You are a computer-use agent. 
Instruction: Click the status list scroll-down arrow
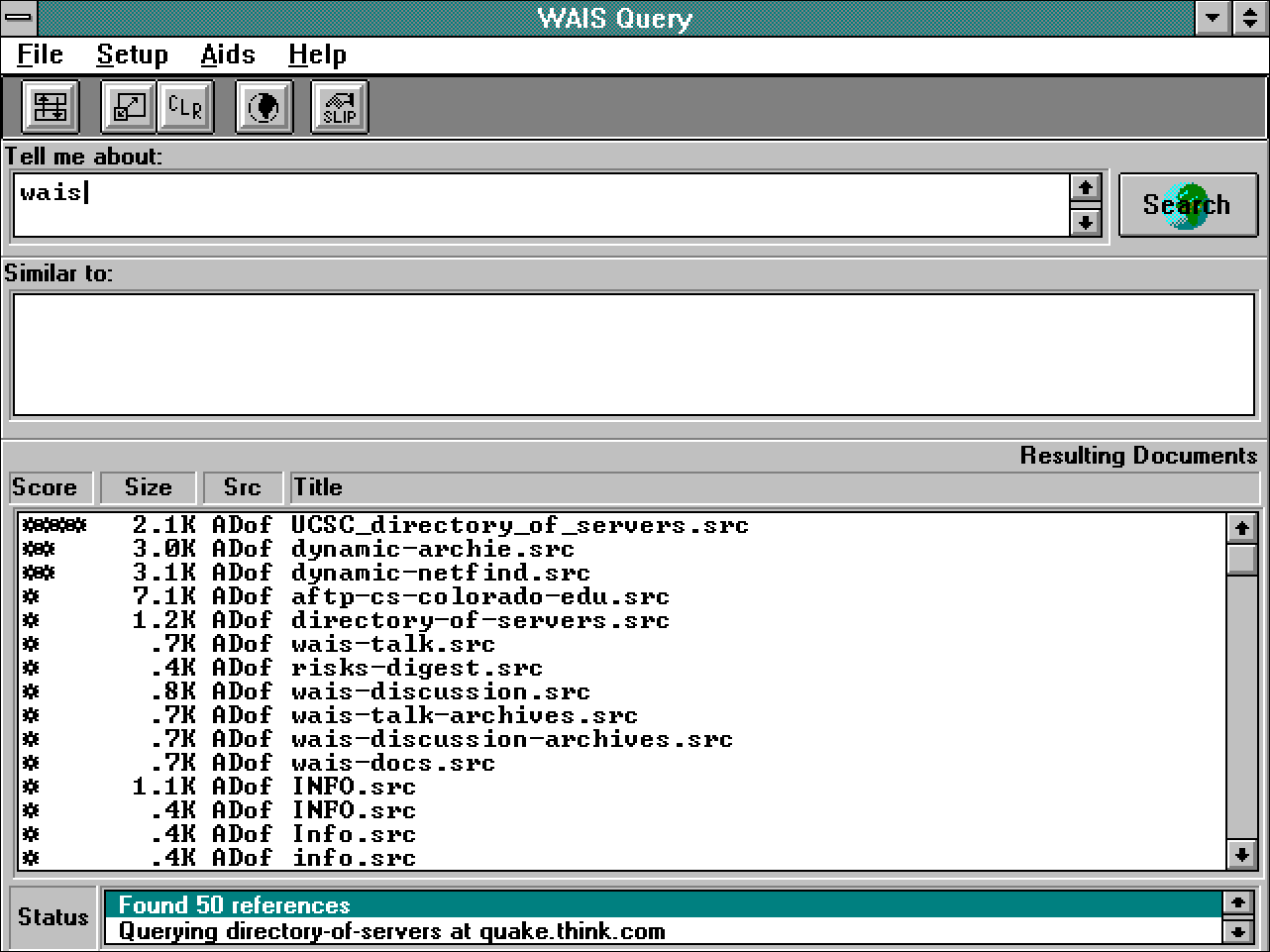point(1237,930)
